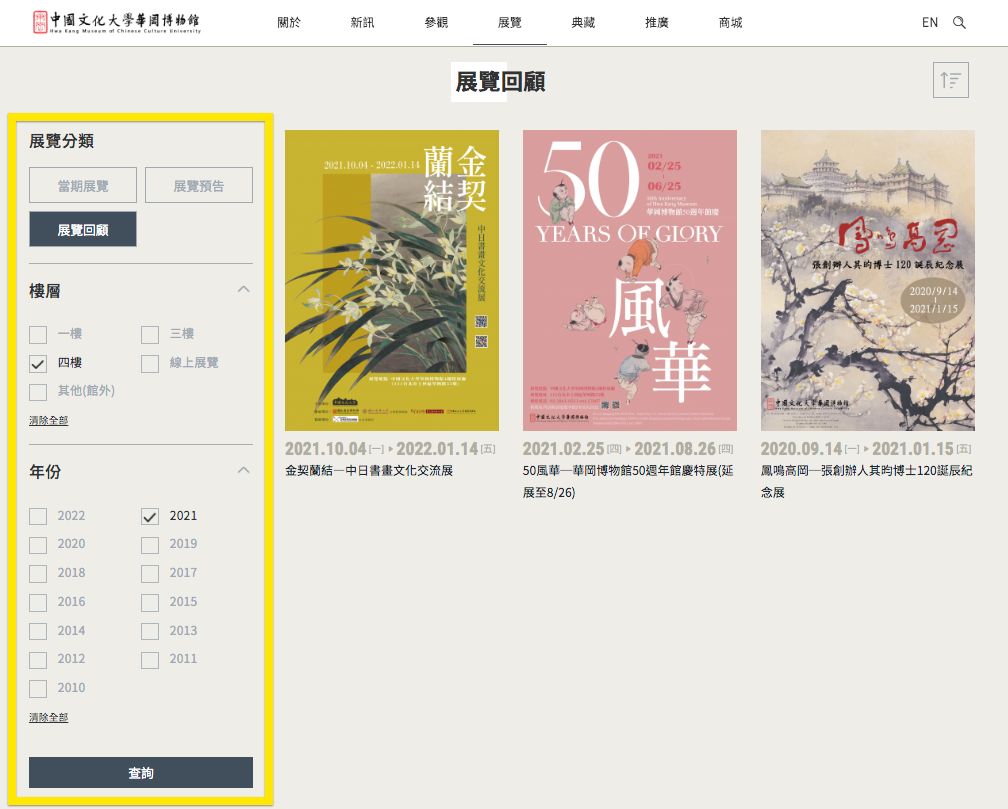
Task: Open the 商城 menu
Action: [730, 23]
